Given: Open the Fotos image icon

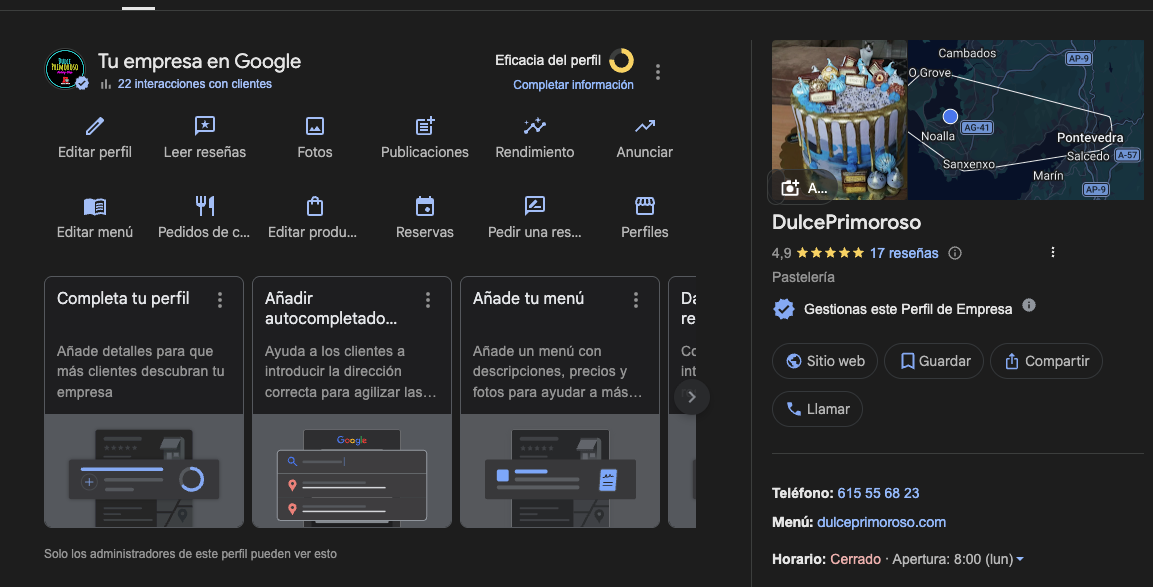Looking at the screenshot, I should [315, 126].
